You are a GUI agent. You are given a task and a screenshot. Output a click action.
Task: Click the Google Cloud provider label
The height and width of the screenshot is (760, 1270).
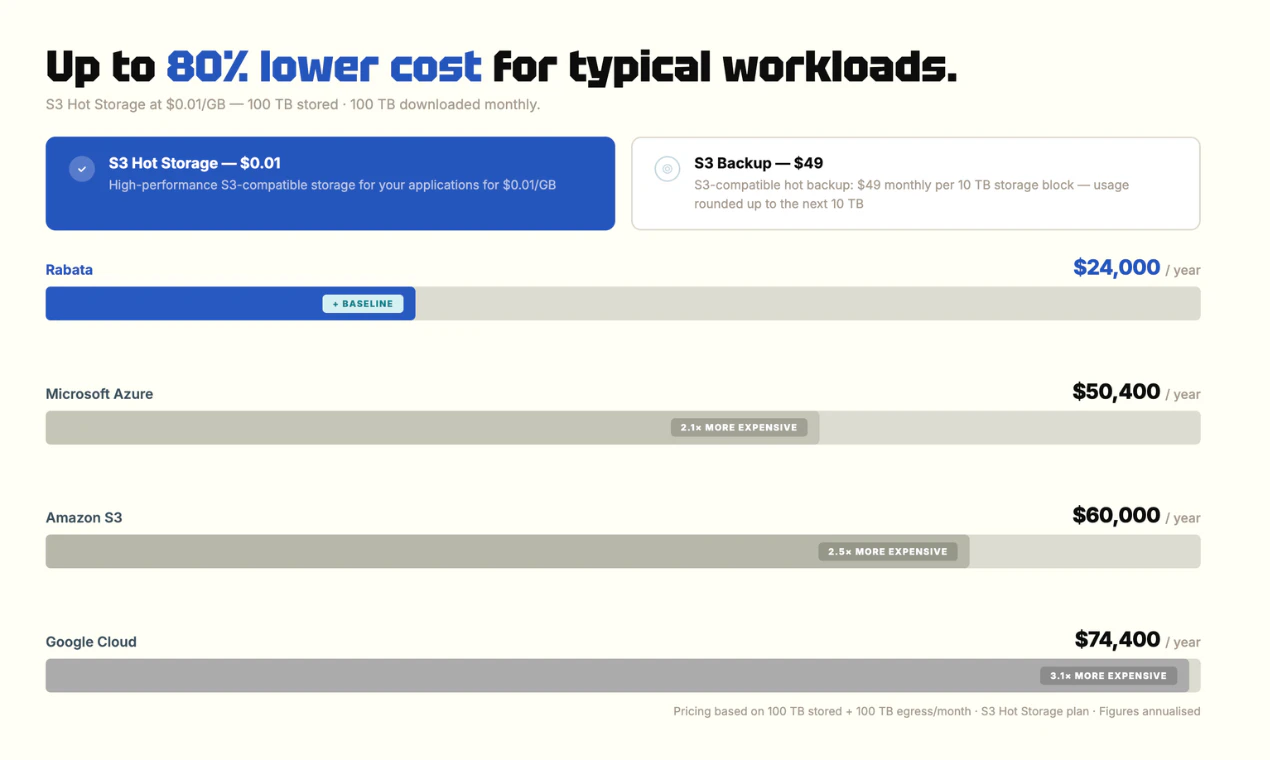click(x=91, y=642)
